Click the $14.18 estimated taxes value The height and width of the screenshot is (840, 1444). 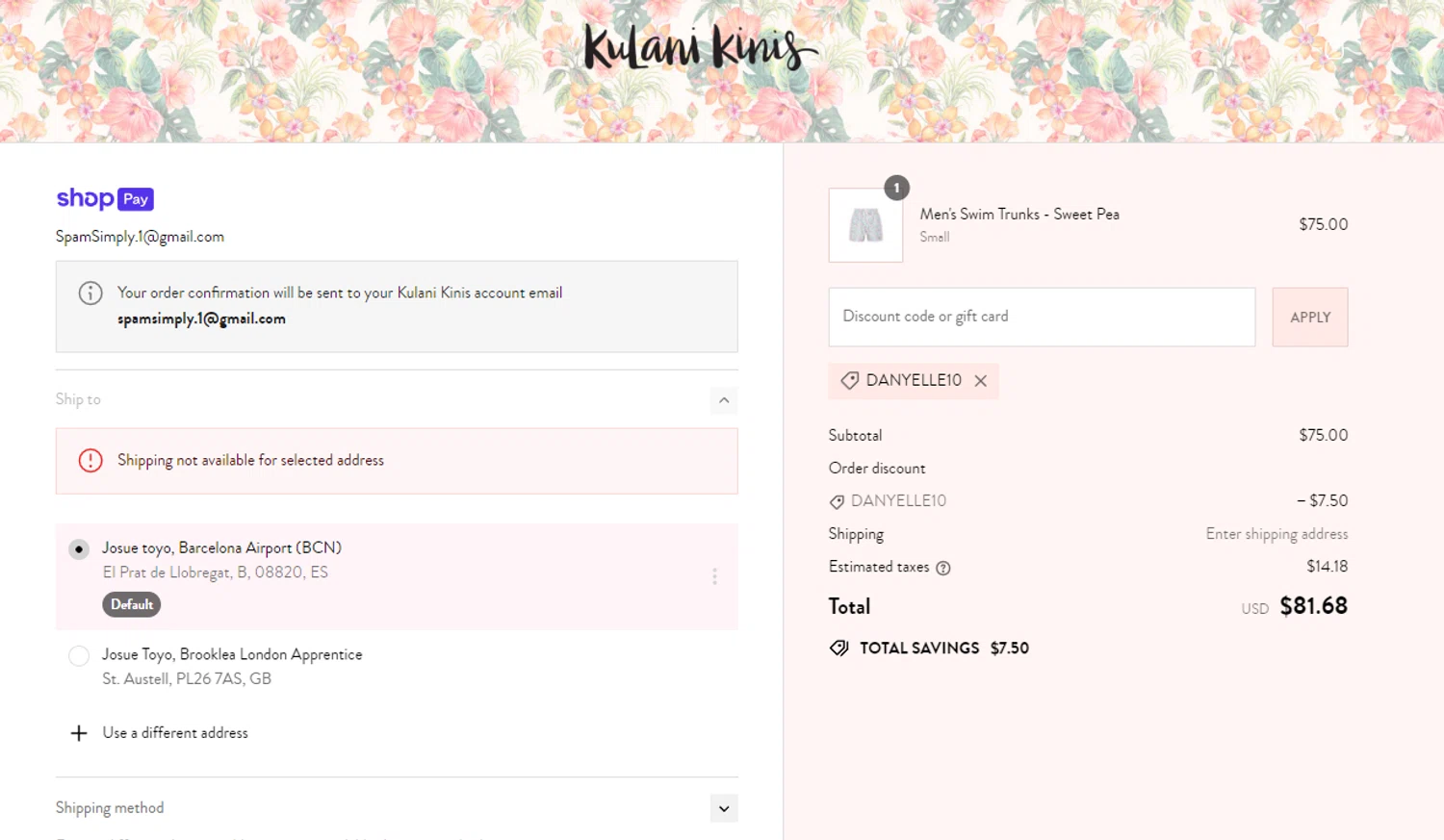pos(1327,567)
